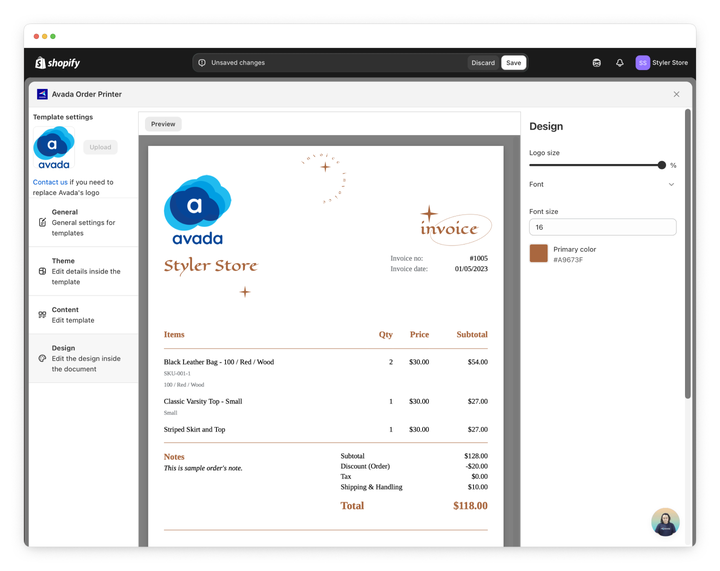Click the Font dropdown chevron
Viewport: 720px width, 571px height.
[x=671, y=185]
